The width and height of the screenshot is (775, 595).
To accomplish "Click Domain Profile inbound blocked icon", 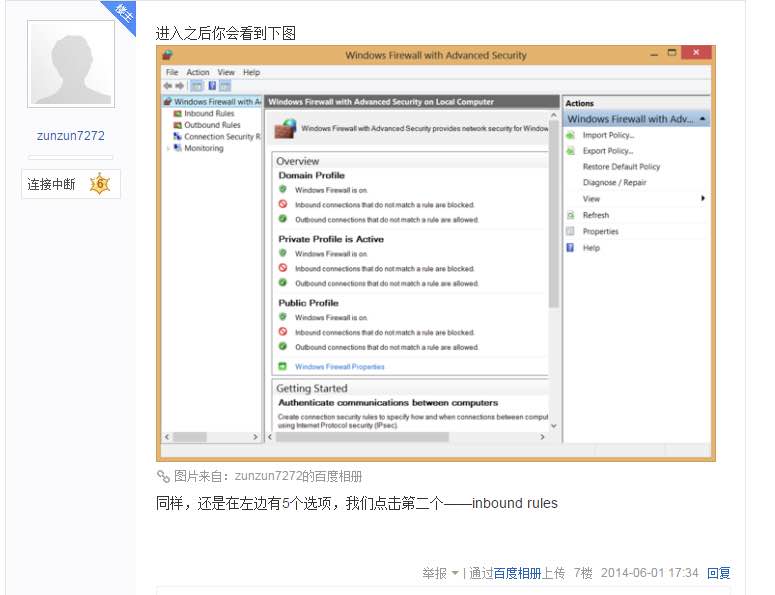I will (x=283, y=204).
